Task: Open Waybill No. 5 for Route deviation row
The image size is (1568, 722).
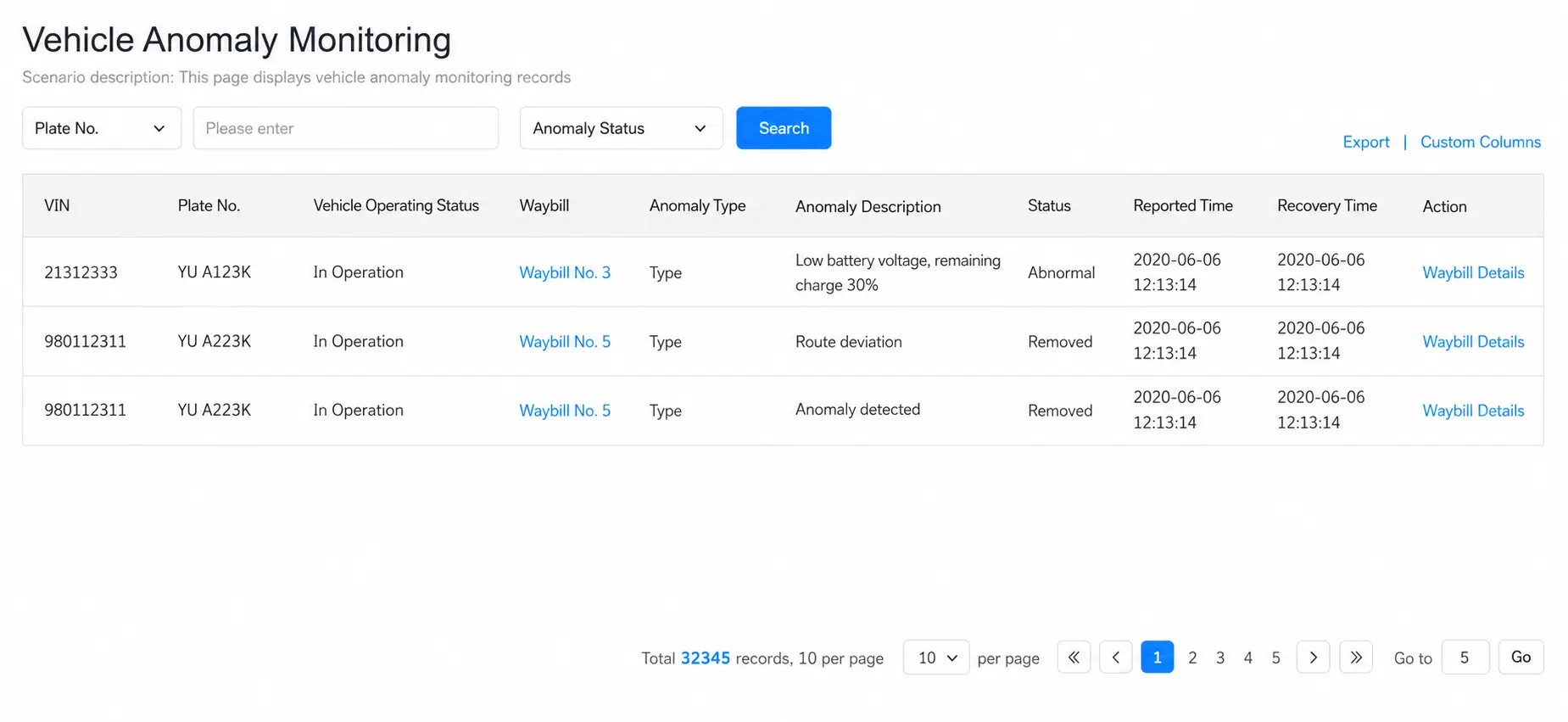Action: [x=565, y=342]
